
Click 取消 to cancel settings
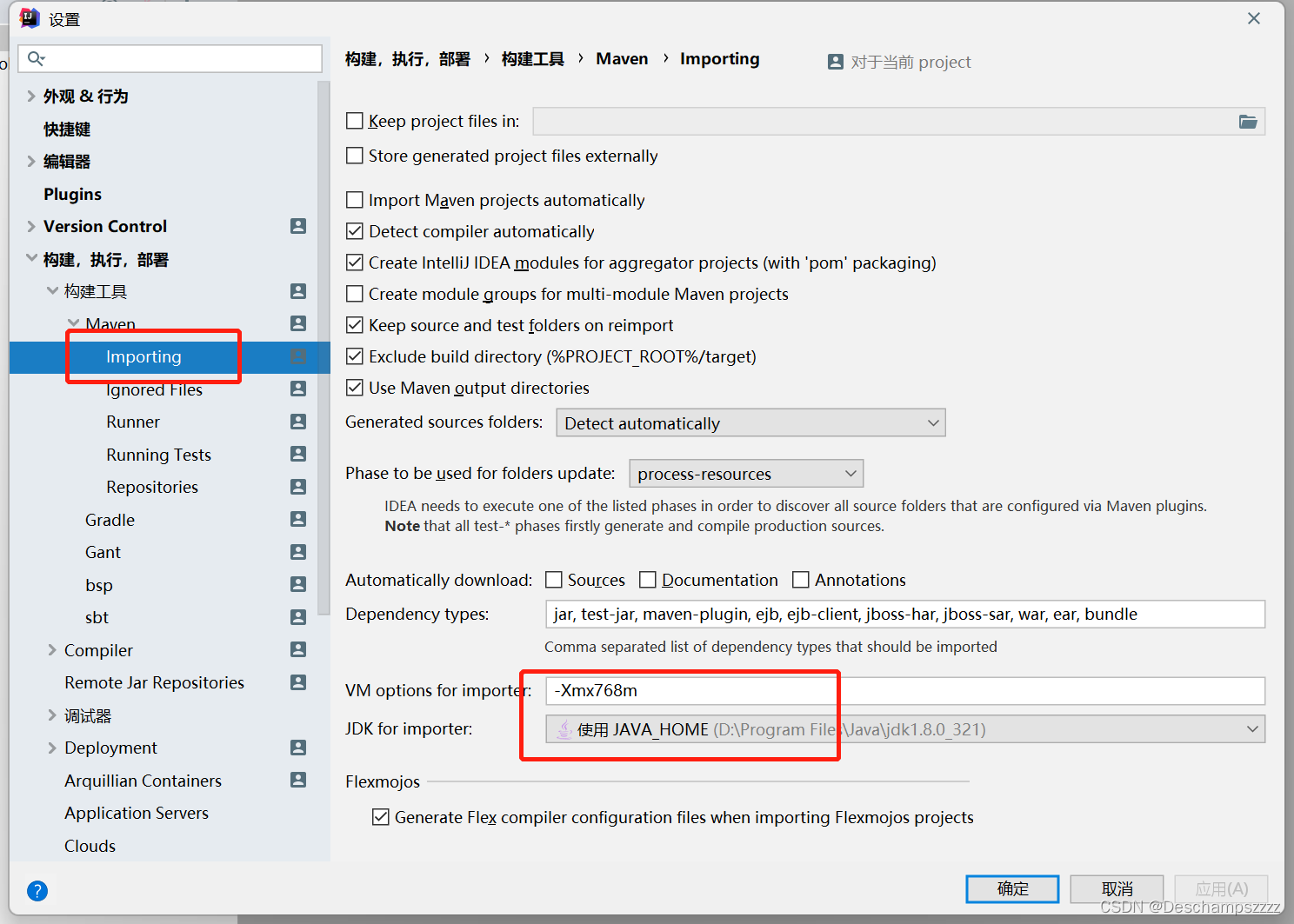tap(1117, 888)
